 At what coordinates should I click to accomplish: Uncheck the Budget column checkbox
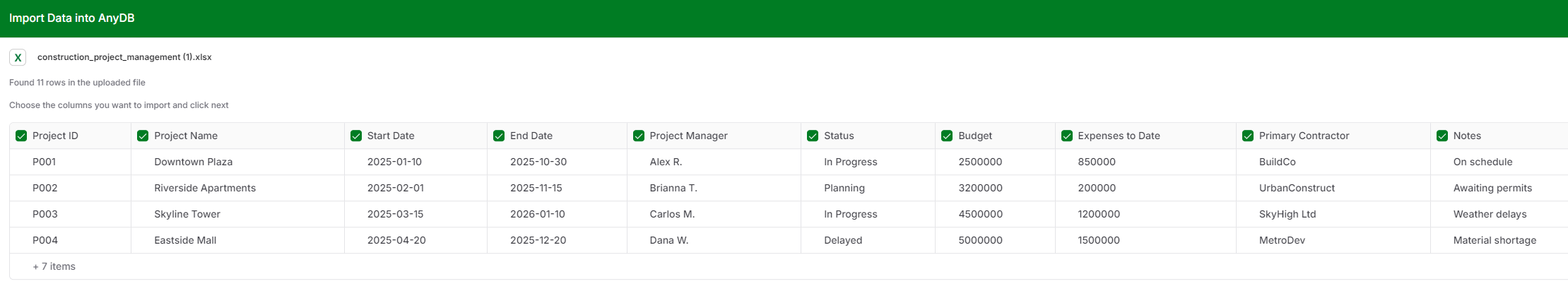pyautogui.click(x=947, y=136)
